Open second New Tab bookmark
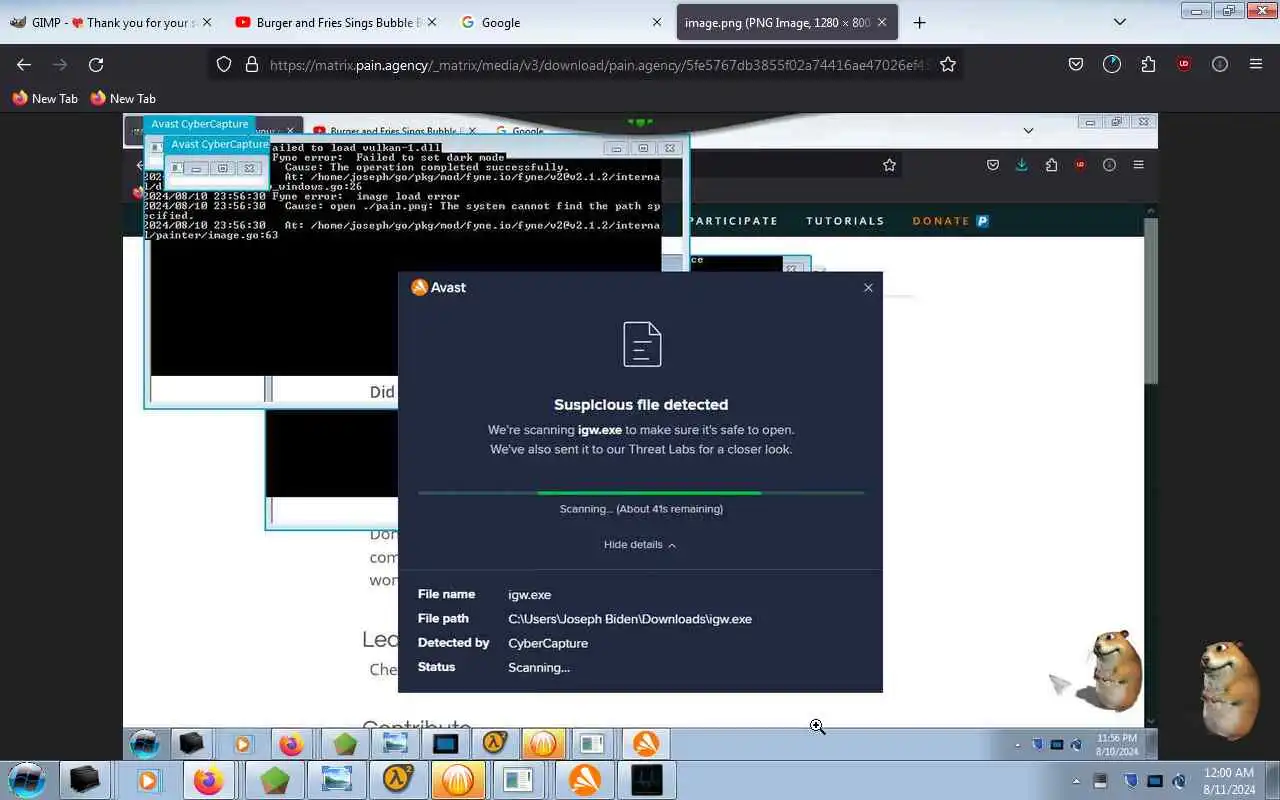1280x800 pixels. [123, 98]
